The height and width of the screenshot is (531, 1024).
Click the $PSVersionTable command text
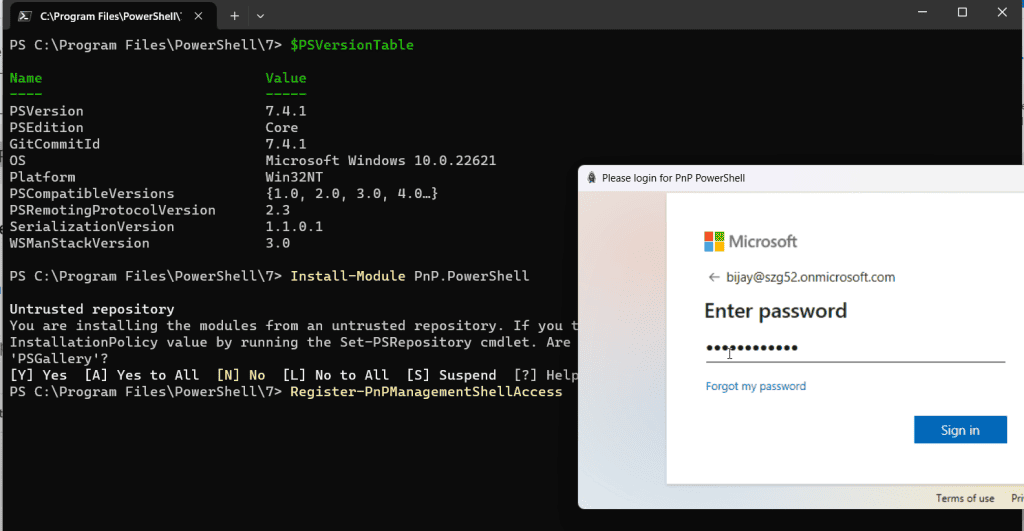[x=352, y=45]
